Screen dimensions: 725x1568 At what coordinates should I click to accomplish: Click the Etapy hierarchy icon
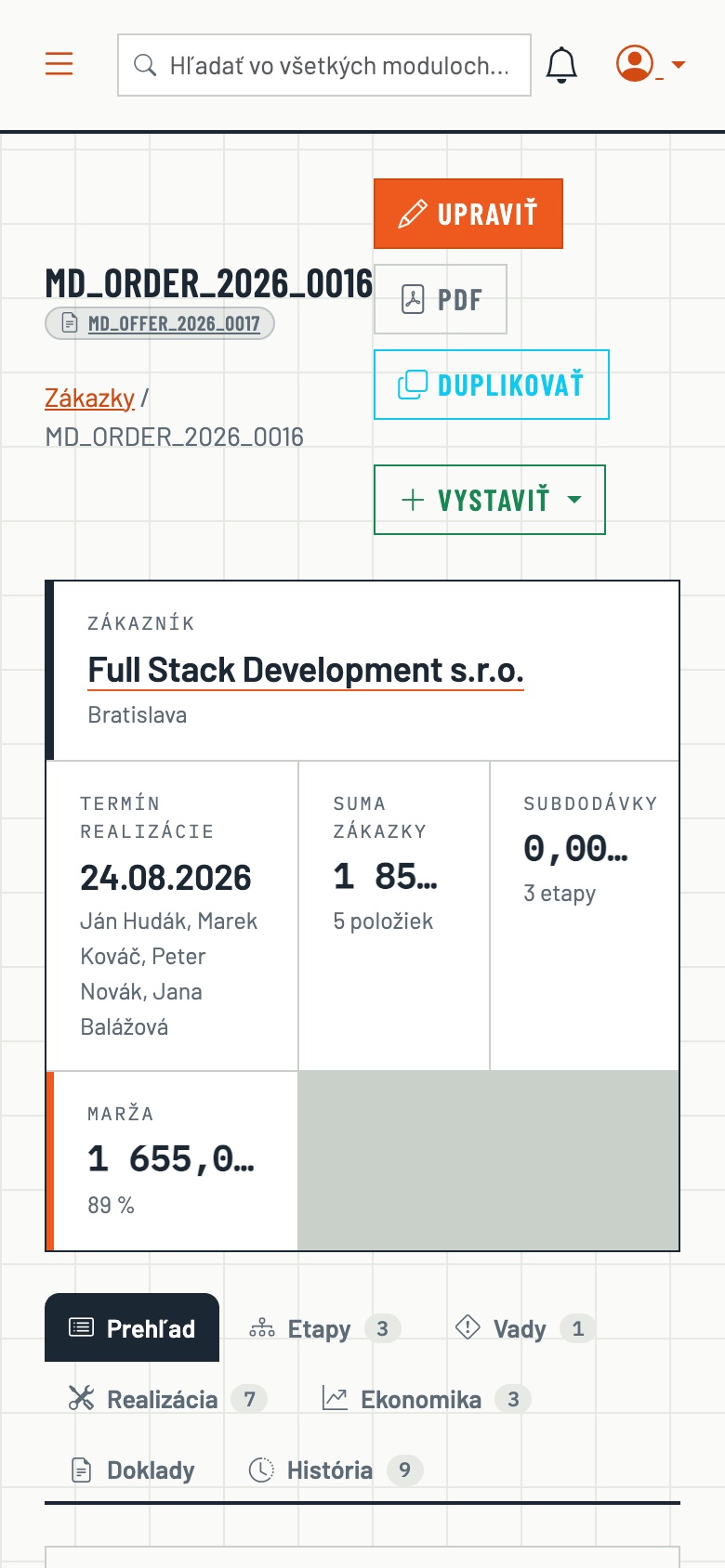[262, 1328]
